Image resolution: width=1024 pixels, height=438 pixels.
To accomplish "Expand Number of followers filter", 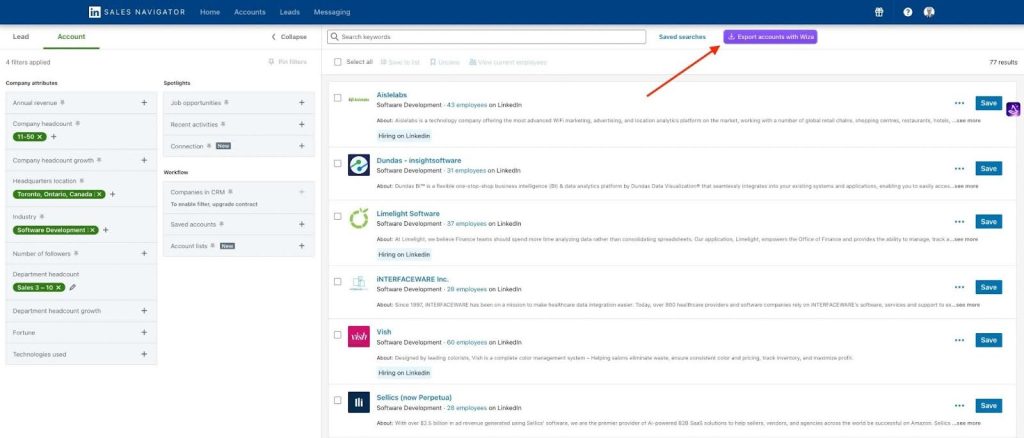I will coord(144,253).
